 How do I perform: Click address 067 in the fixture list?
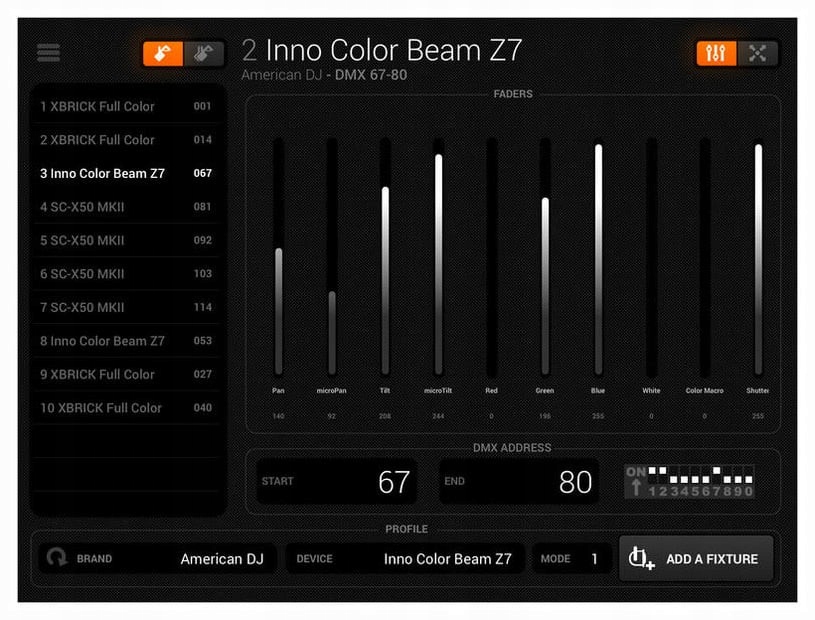203,174
